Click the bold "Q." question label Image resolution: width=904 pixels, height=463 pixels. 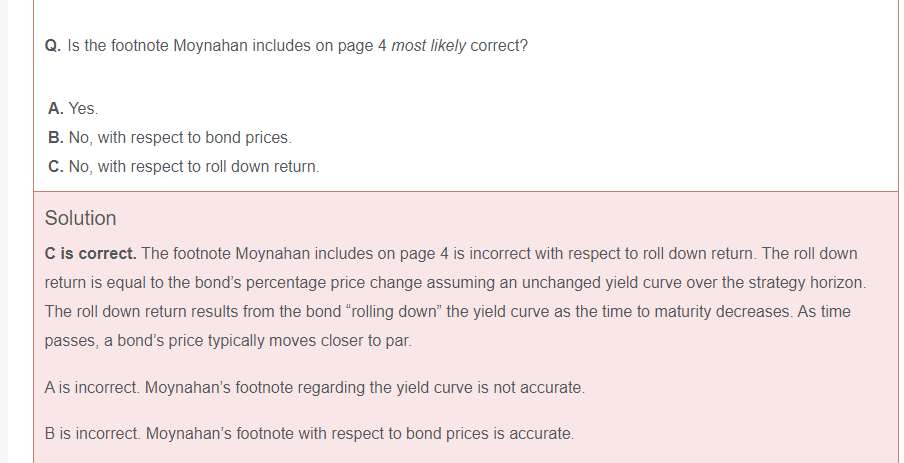point(53,47)
